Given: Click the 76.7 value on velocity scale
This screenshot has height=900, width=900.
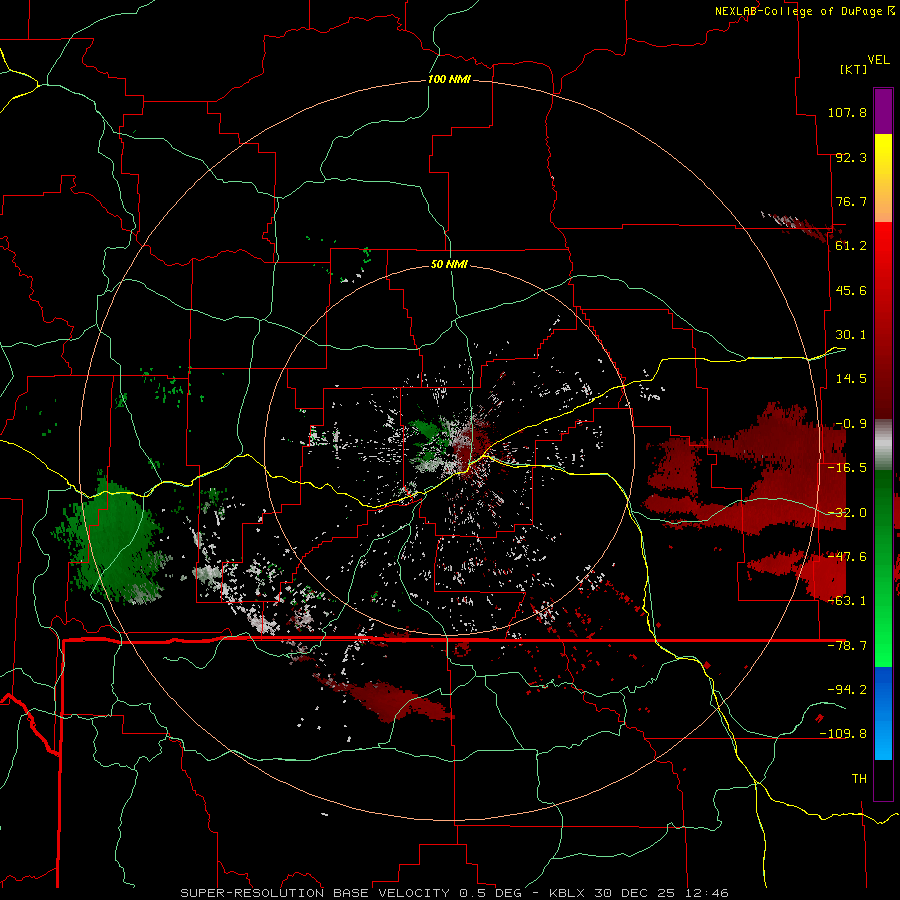Looking at the screenshot, I should [x=851, y=201].
